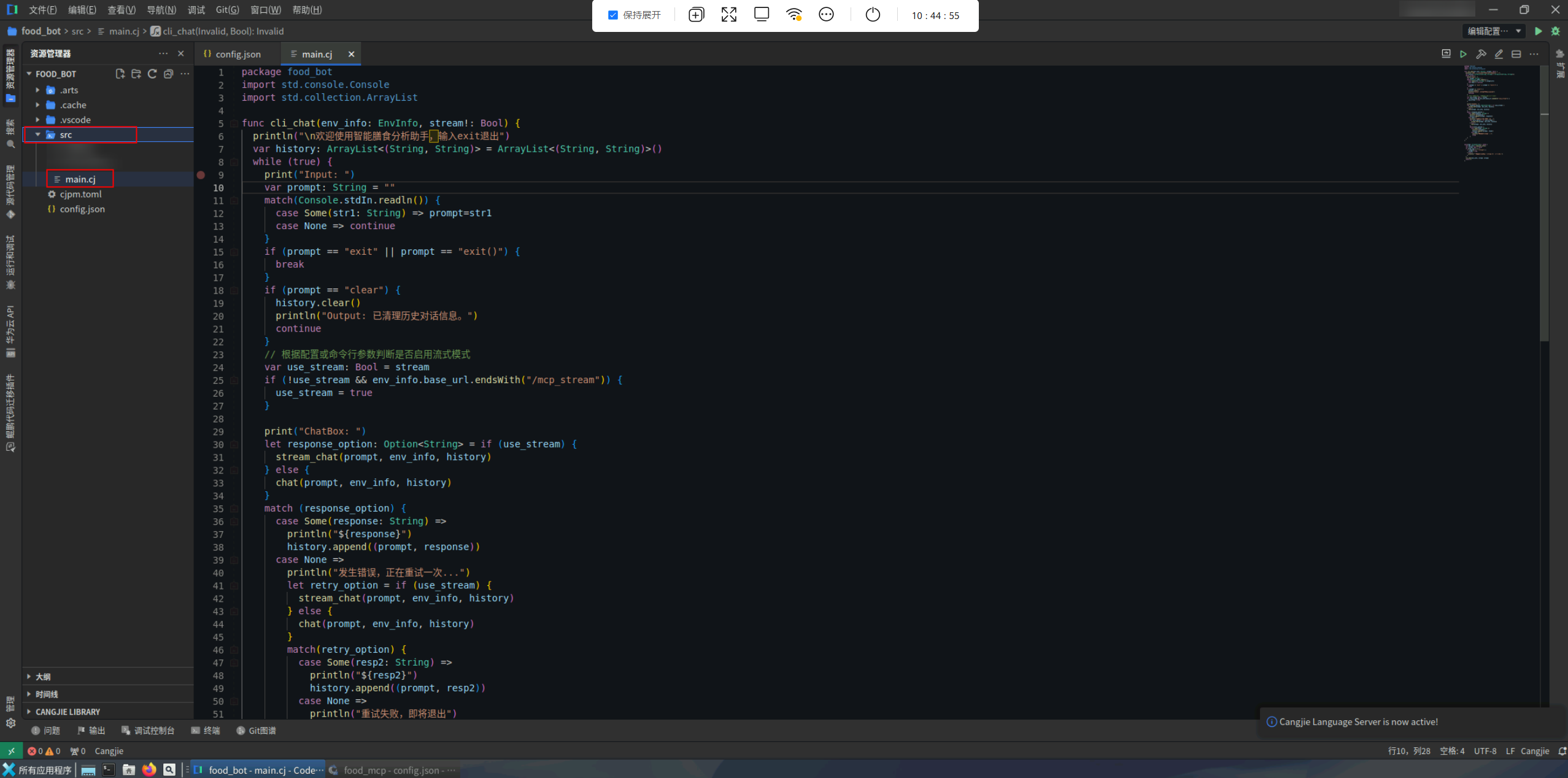The height and width of the screenshot is (778, 1568).
Task: Open the search magnifier in sidebar
Action: [10, 144]
